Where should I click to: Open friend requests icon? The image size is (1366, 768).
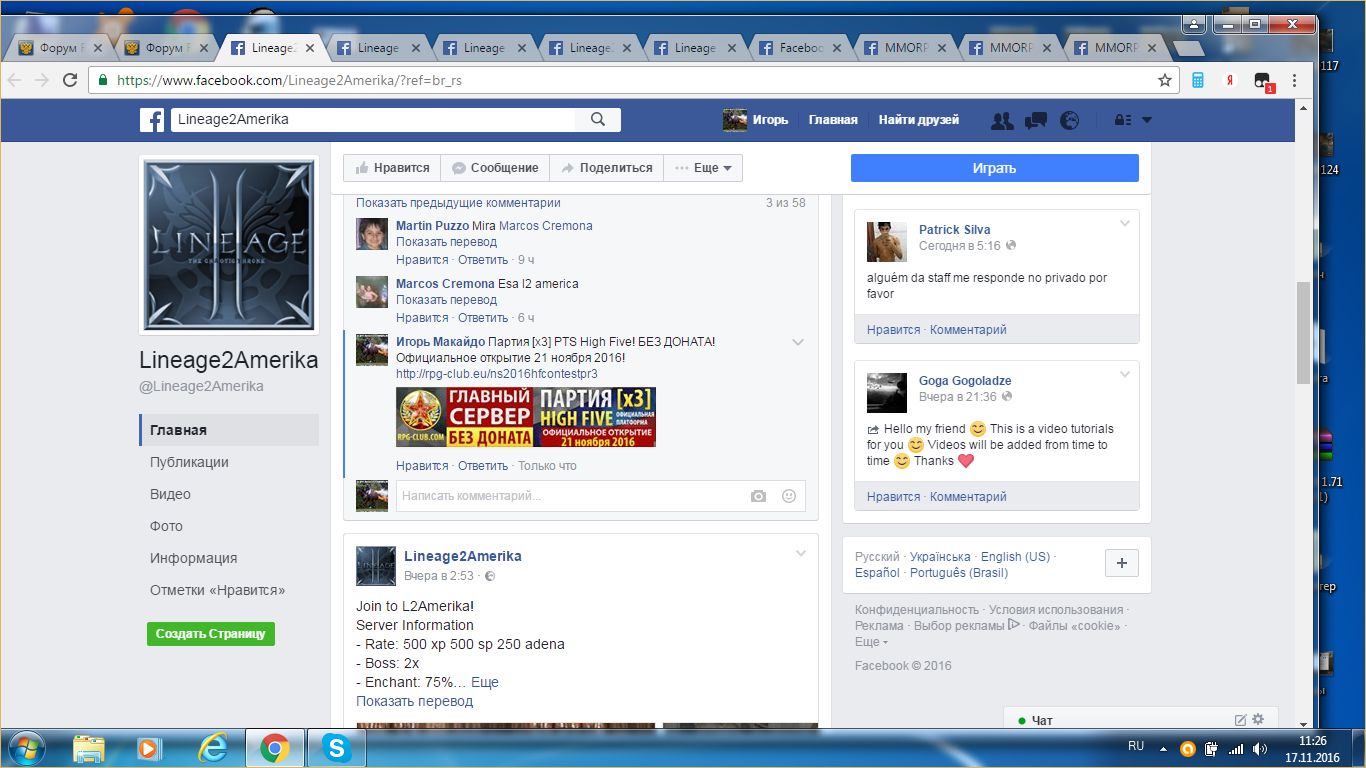click(x=1001, y=120)
